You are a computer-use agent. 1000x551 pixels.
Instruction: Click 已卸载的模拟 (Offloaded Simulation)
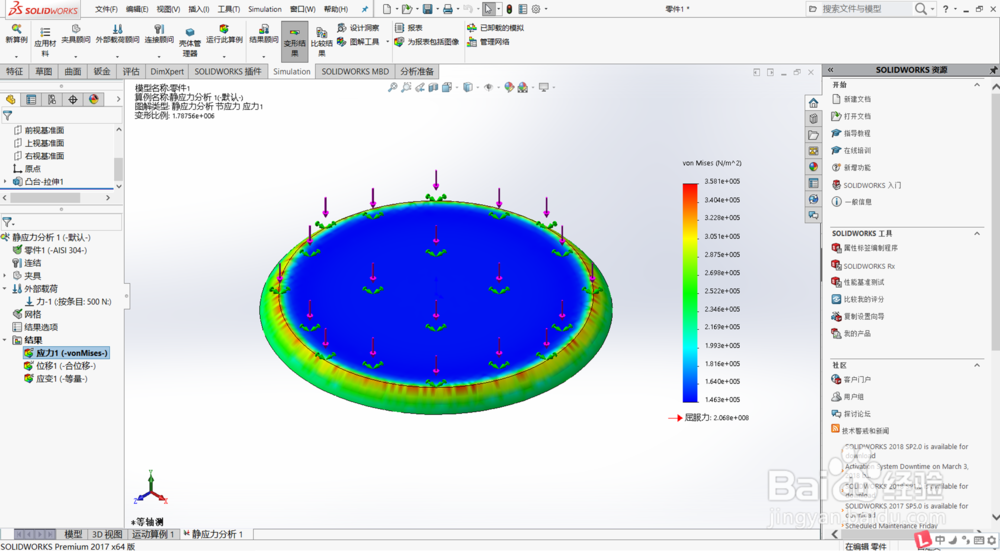coord(496,28)
